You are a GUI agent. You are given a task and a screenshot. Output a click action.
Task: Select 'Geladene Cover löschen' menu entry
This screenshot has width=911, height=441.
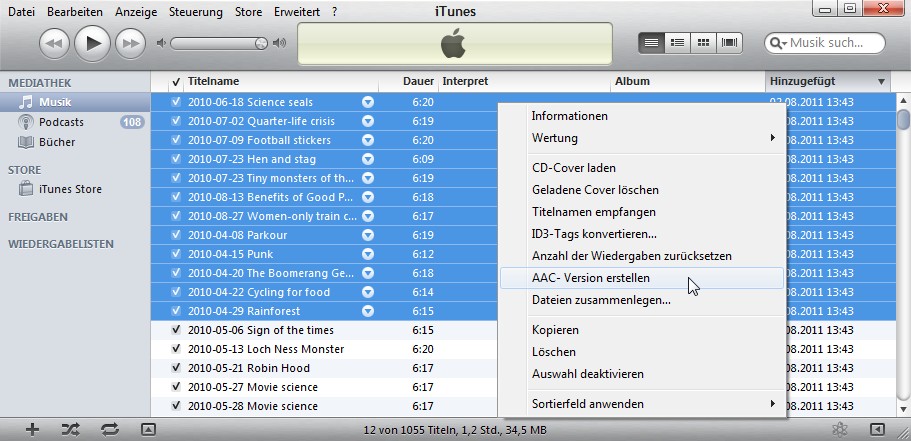(x=642, y=189)
